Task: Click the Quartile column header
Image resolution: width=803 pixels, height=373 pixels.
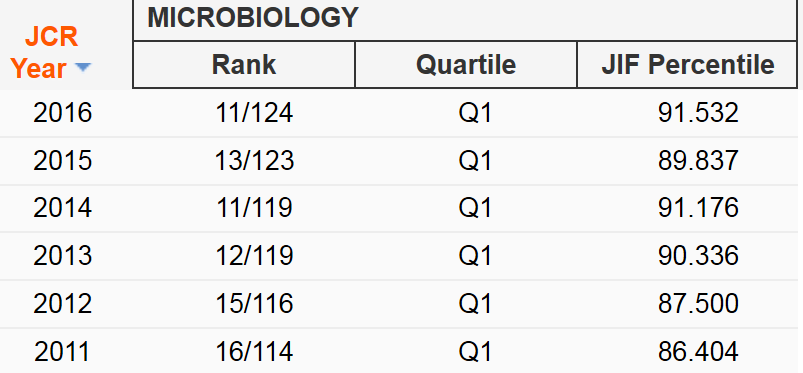Action: click(x=466, y=65)
